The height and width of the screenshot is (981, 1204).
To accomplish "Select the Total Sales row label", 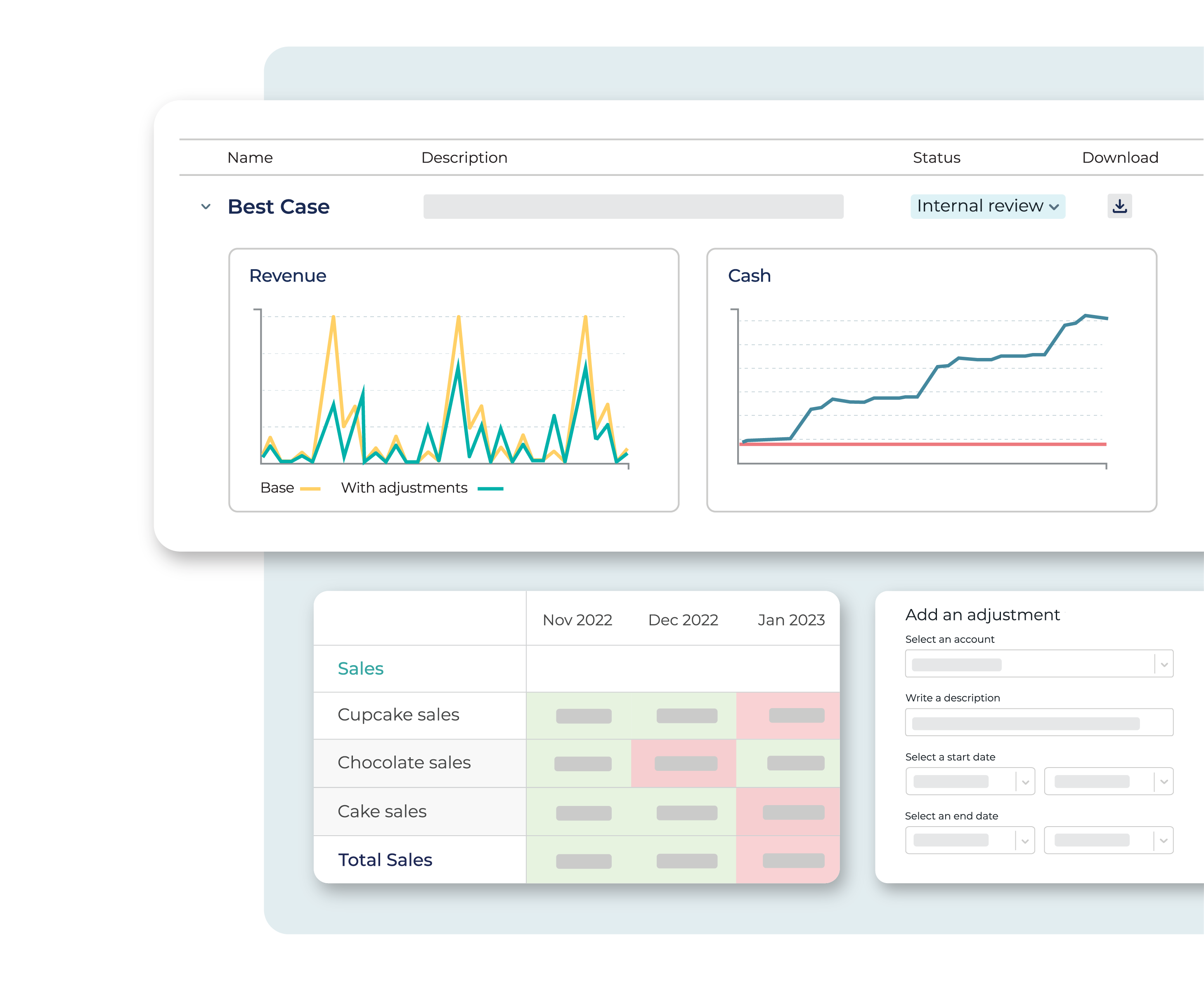I will [385, 860].
